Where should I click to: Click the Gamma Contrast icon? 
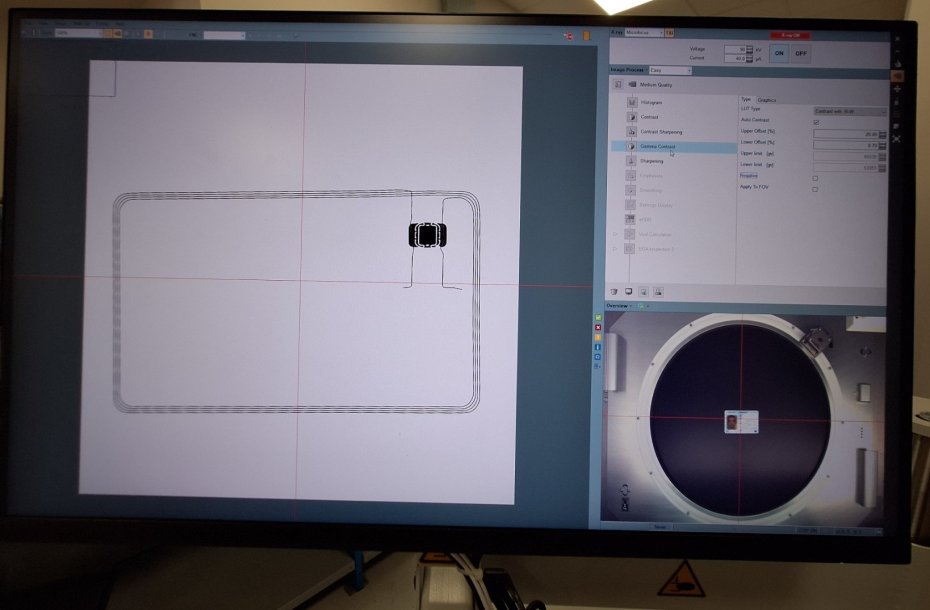pyautogui.click(x=632, y=147)
